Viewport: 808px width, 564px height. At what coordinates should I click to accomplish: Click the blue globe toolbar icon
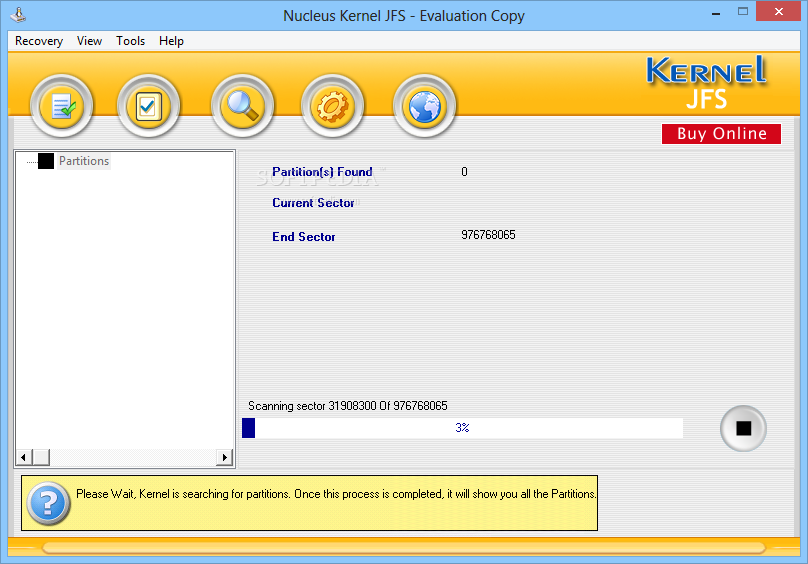(424, 106)
